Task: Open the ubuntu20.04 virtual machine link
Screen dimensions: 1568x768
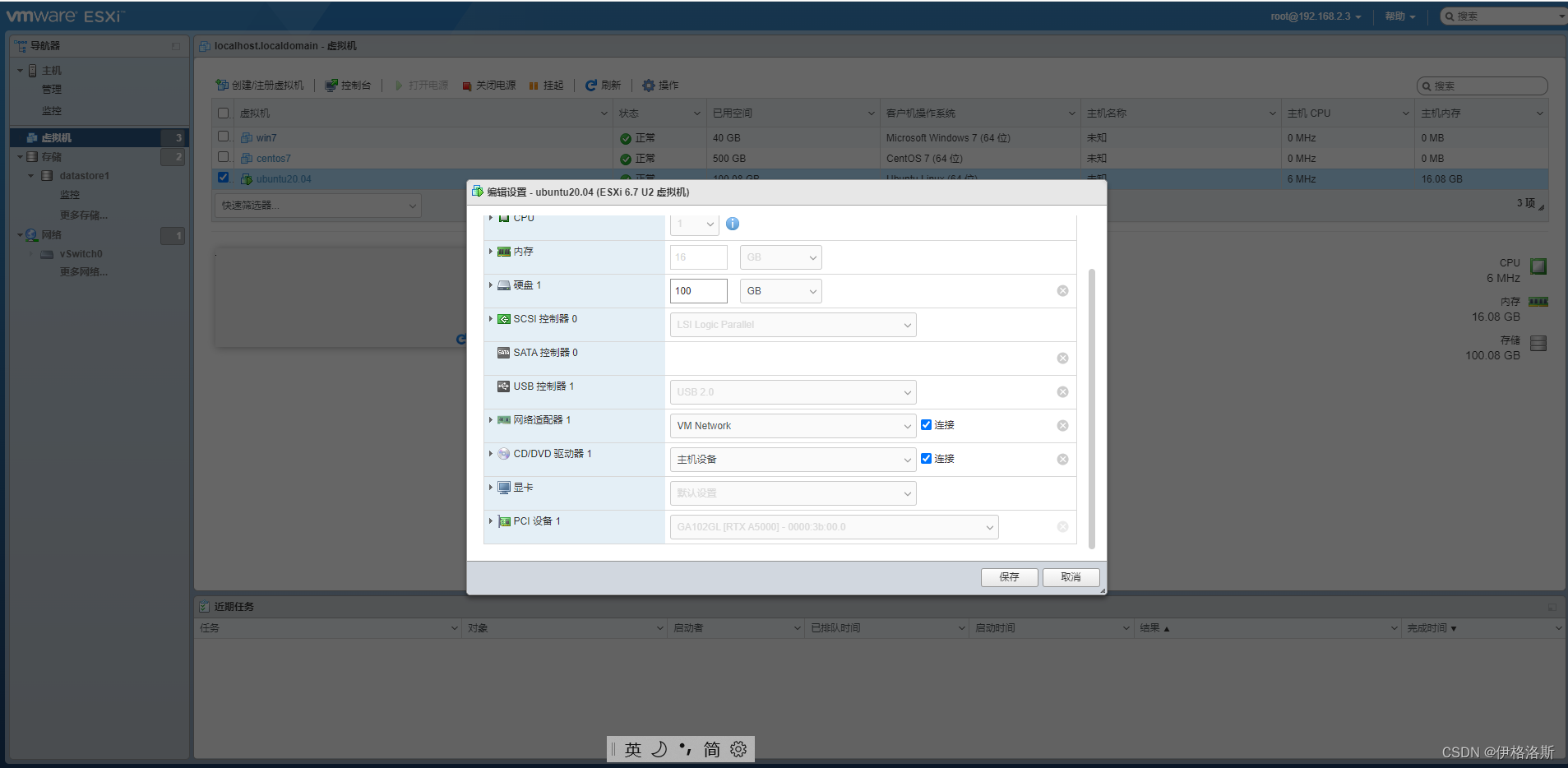Action: click(x=284, y=179)
